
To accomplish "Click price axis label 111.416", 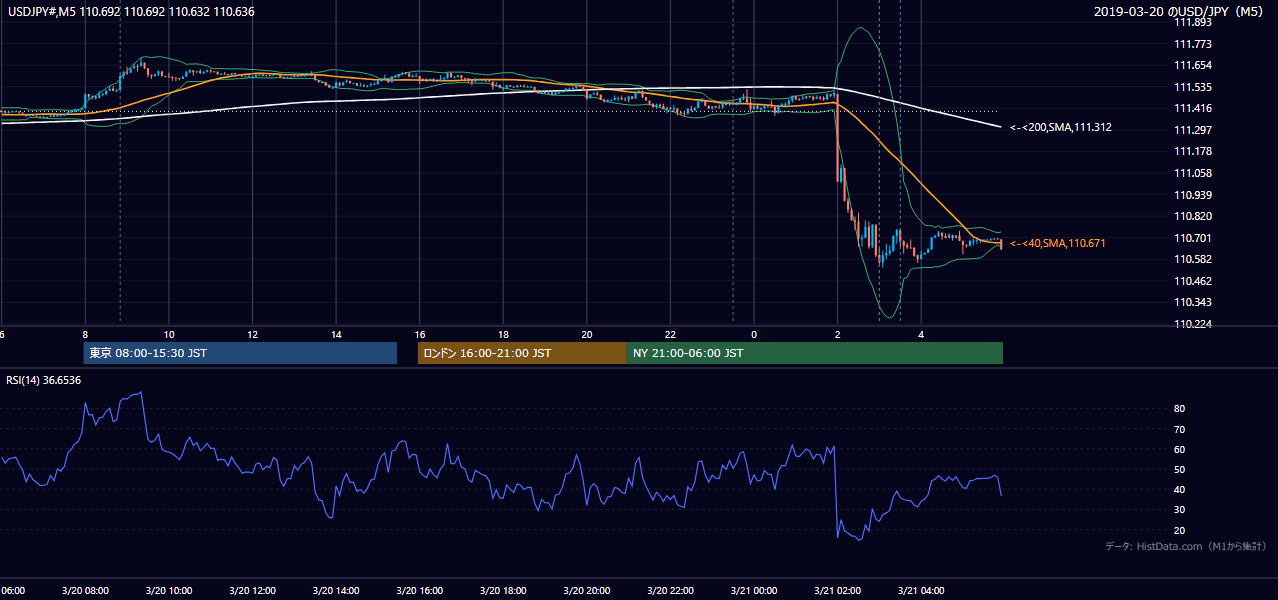I will pos(1192,108).
